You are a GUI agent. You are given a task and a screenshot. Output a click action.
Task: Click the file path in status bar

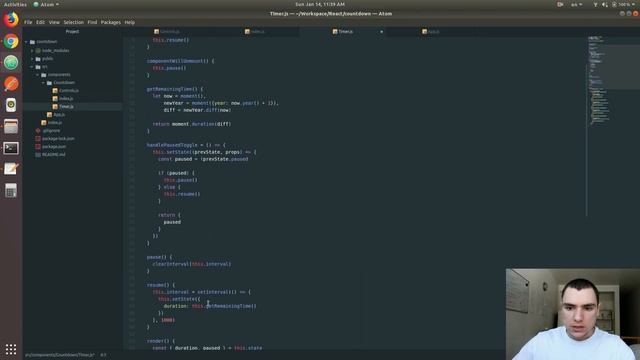(60, 355)
